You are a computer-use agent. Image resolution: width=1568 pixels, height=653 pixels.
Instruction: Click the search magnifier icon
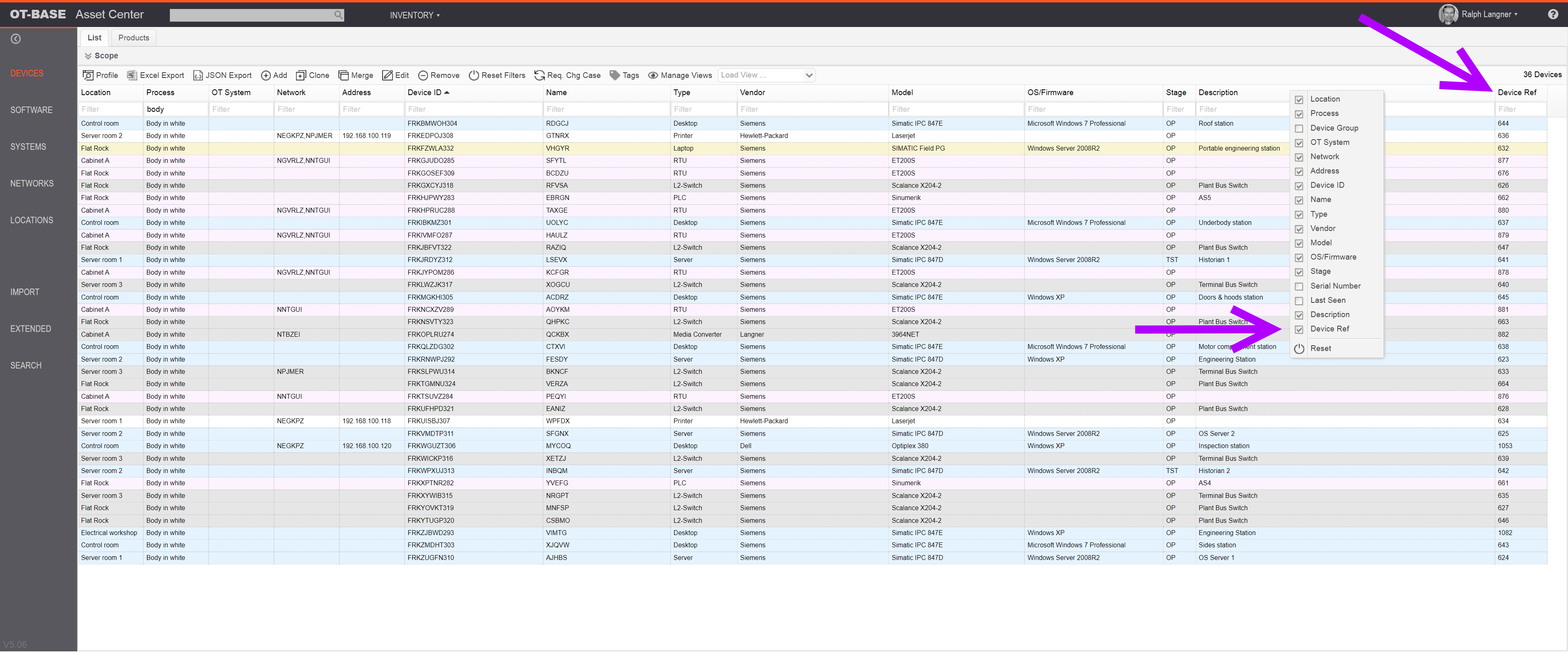(338, 15)
